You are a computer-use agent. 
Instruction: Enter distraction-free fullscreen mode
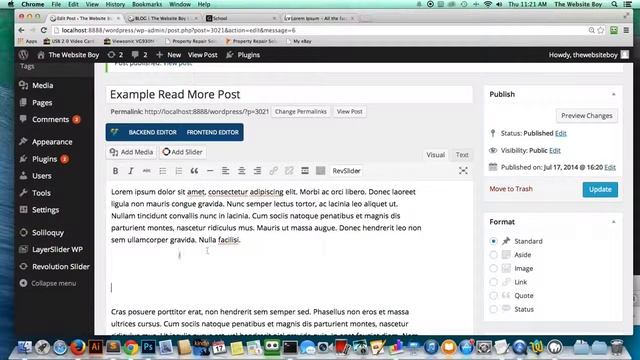(463, 171)
